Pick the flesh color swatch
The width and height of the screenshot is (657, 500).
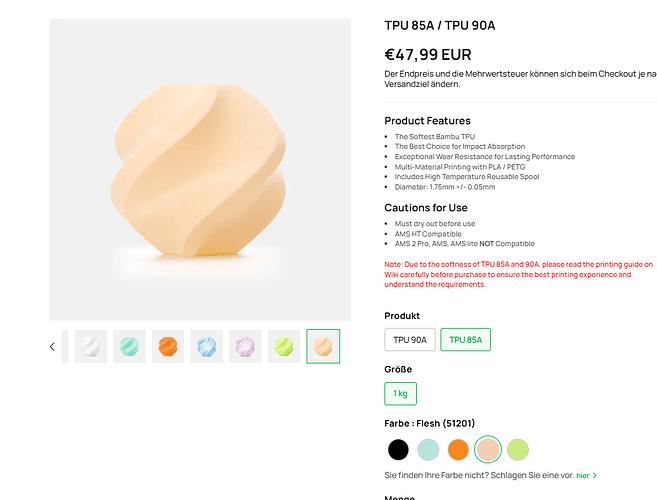[488, 449]
